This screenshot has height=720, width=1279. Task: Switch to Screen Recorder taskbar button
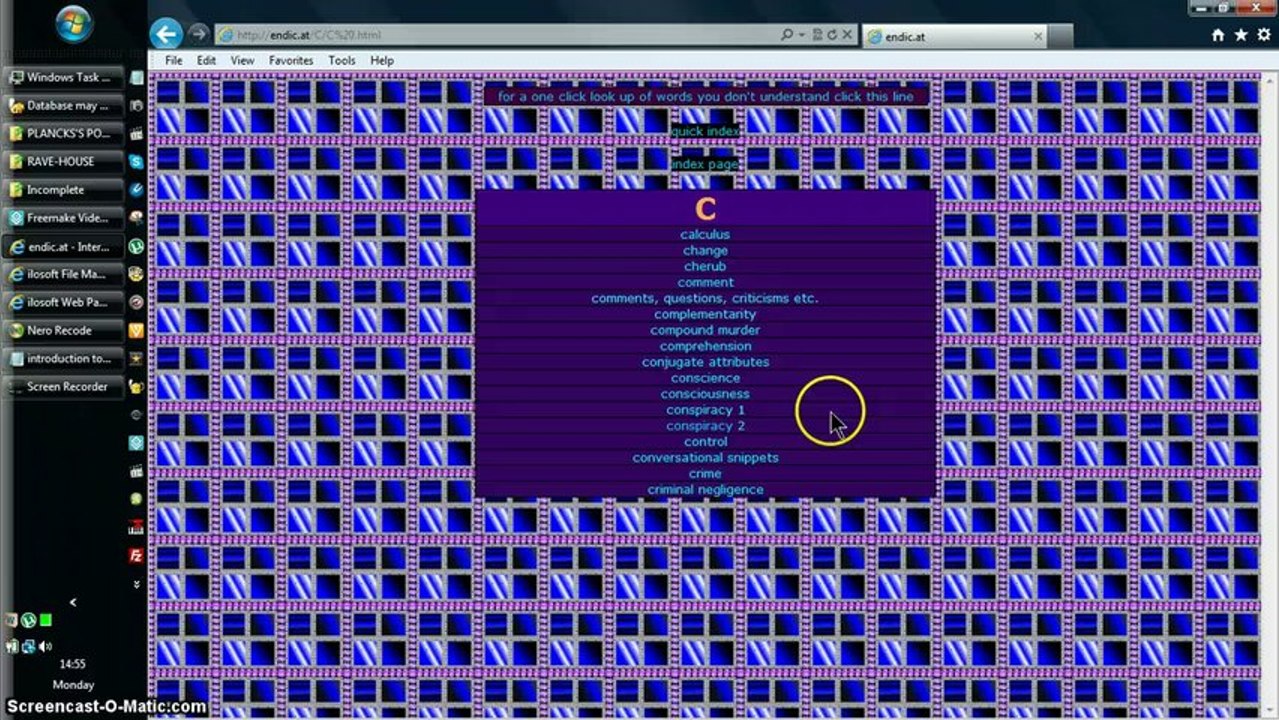(x=66, y=386)
